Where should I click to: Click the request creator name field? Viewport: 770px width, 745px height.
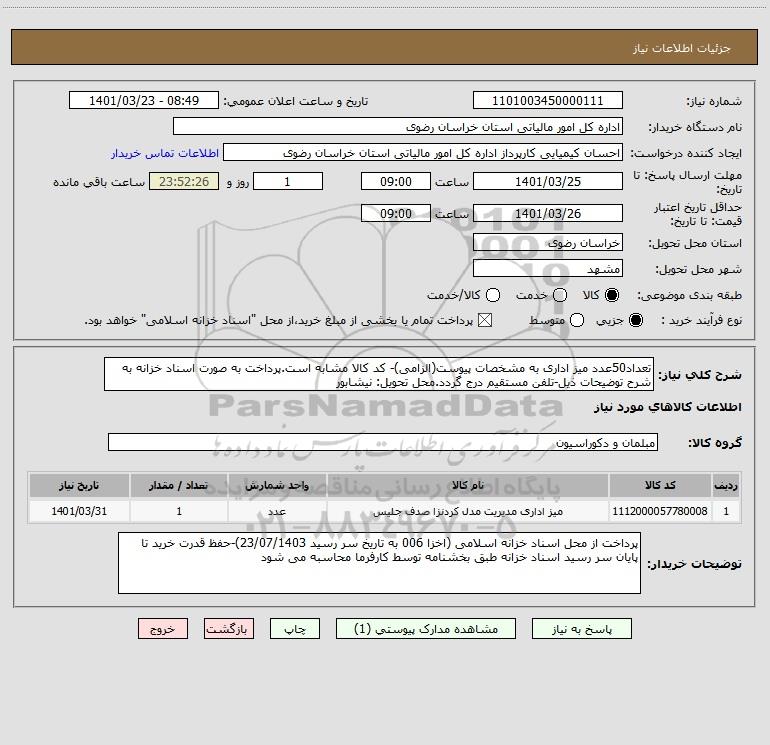(423, 152)
